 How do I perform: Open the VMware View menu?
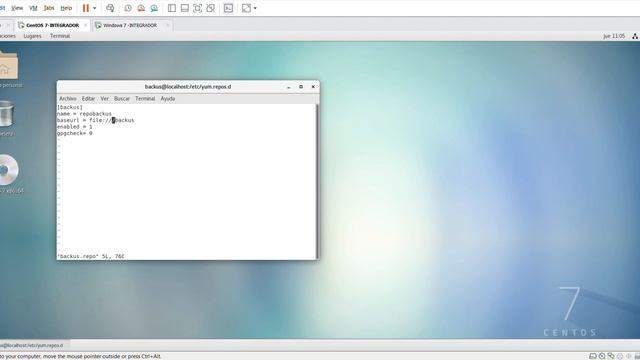pos(17,8)
